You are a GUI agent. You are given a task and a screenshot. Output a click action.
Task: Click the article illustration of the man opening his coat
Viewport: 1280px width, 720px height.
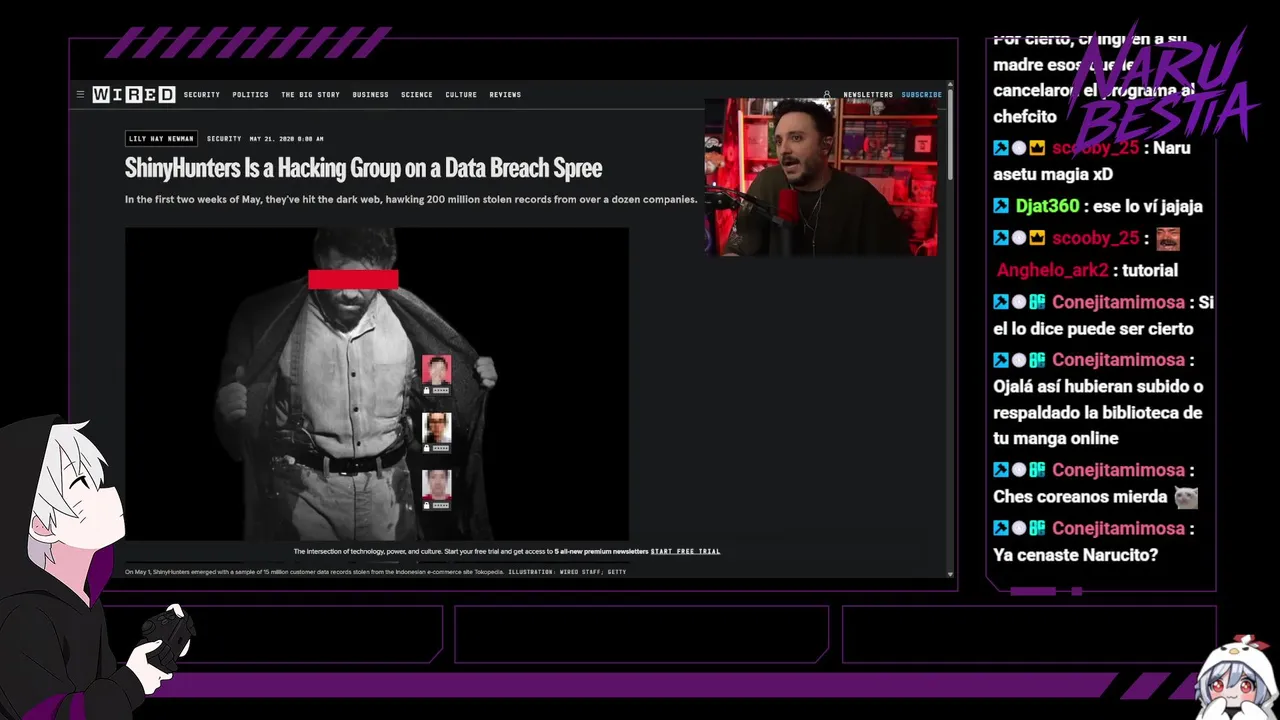click(377, 384)
